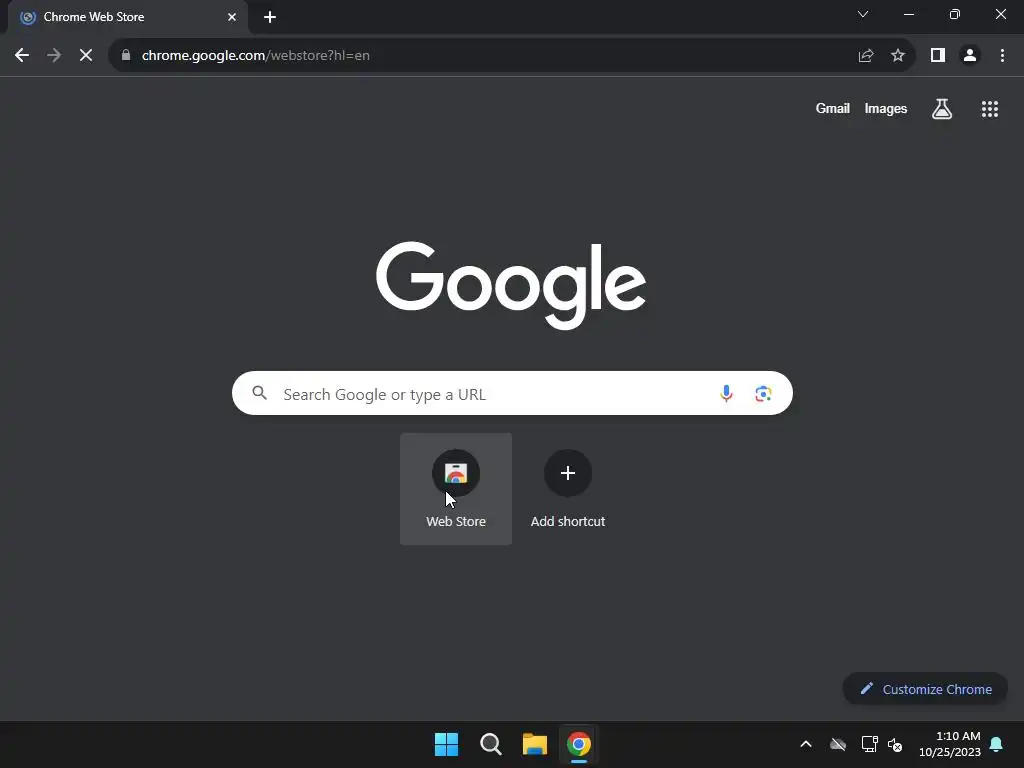Bookmark this tab with the star icon
Image resolution: width=1024 pixels, height=768 pixels.
[898, 56]
